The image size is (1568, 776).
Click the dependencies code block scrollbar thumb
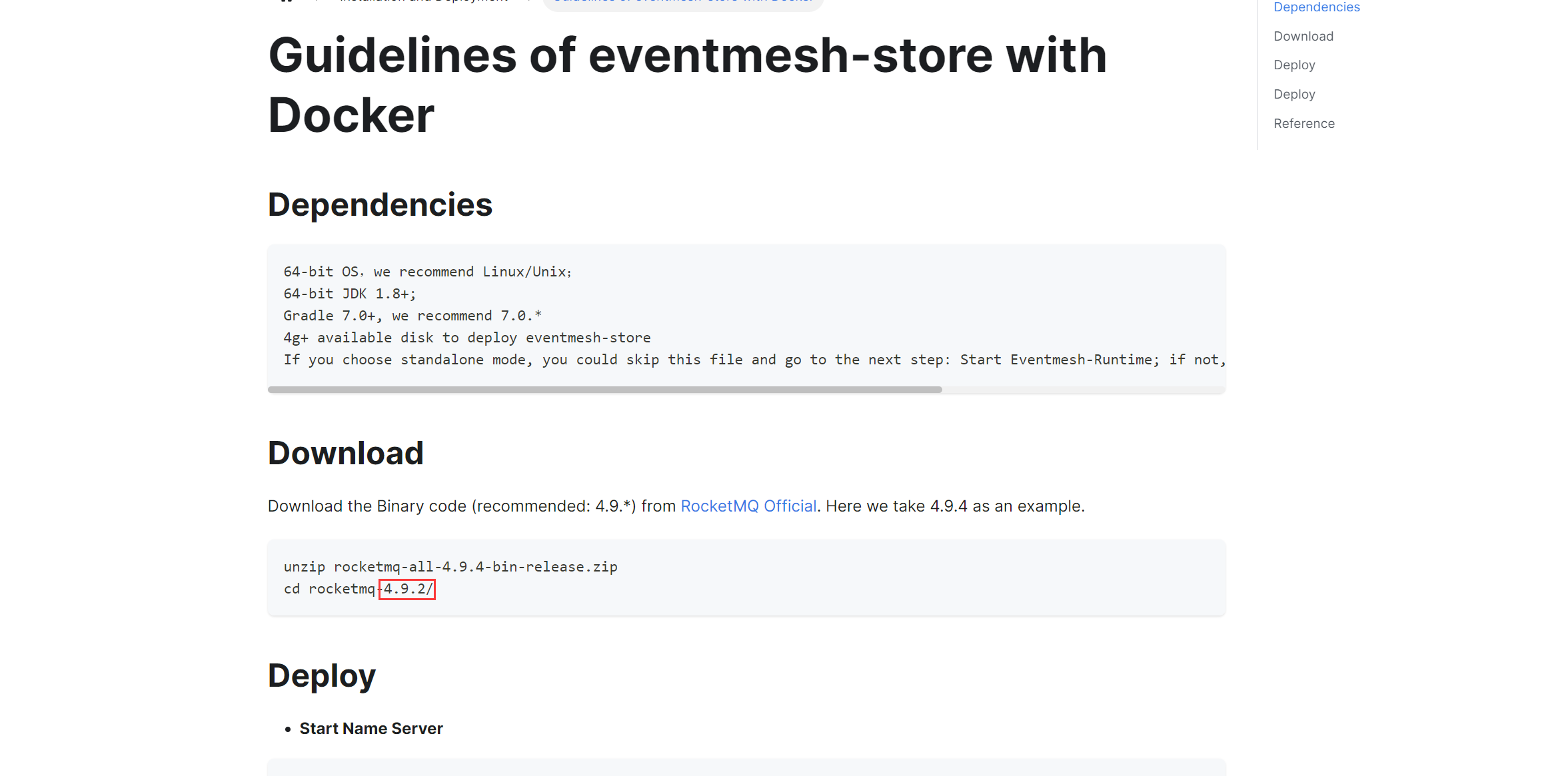click(x=604, y=390)
